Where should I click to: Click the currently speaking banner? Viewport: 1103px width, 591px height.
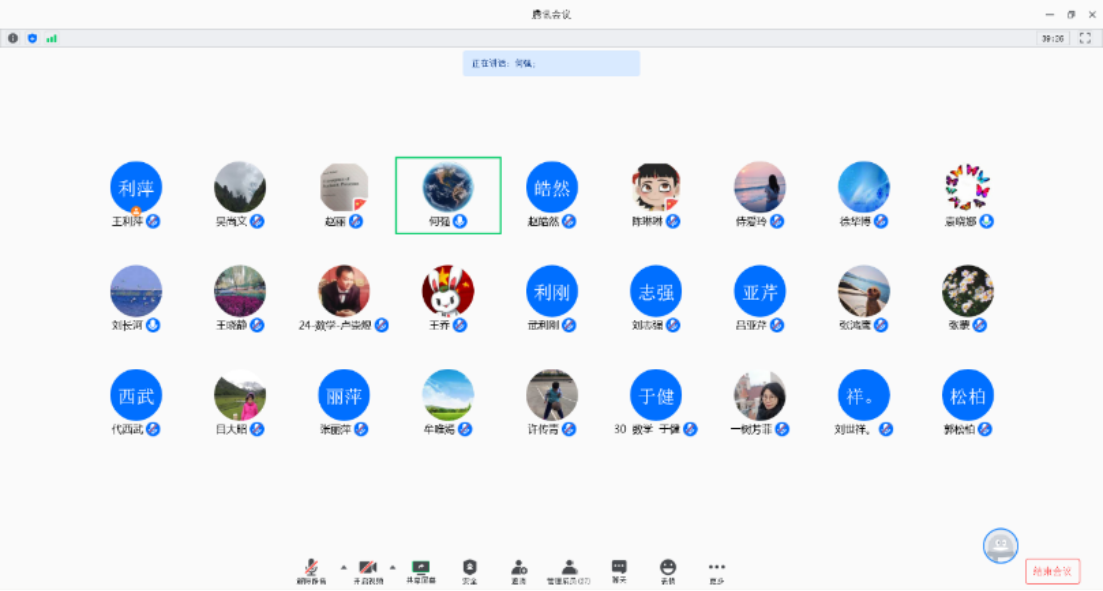[551, 63]
